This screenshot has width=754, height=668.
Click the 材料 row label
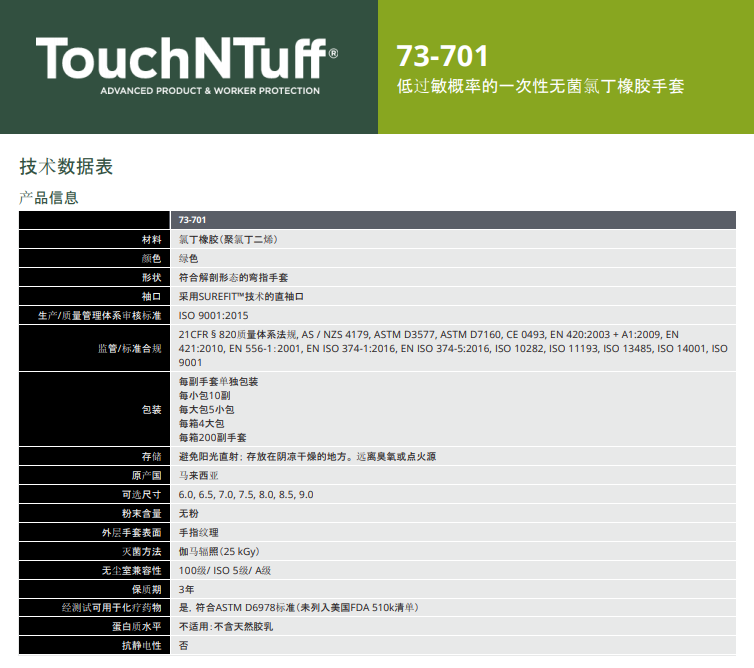pos(151,240)
